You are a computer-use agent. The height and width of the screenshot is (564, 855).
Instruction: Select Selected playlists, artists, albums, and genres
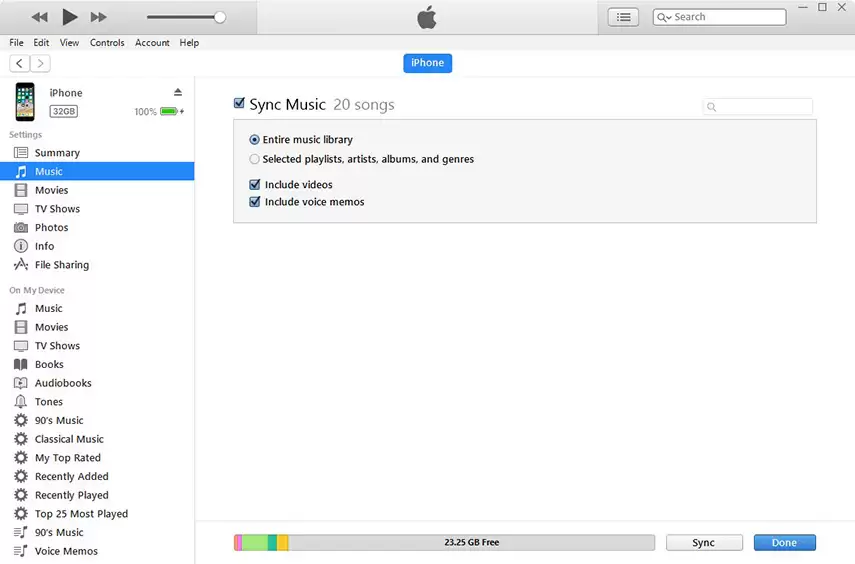[254, 159]
